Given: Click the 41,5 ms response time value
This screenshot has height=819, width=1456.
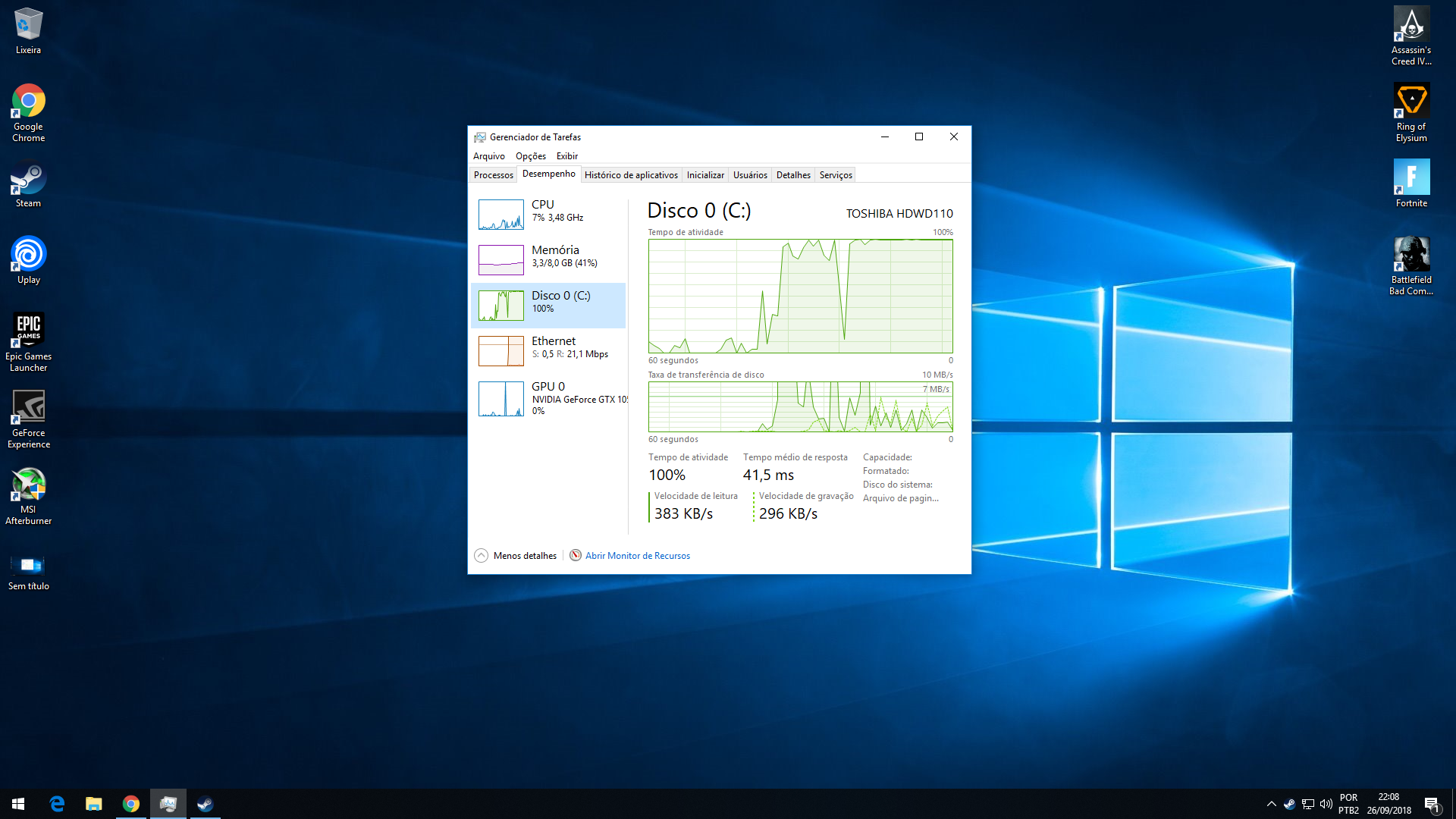Looking at the screenshot, I should point(768,475).
